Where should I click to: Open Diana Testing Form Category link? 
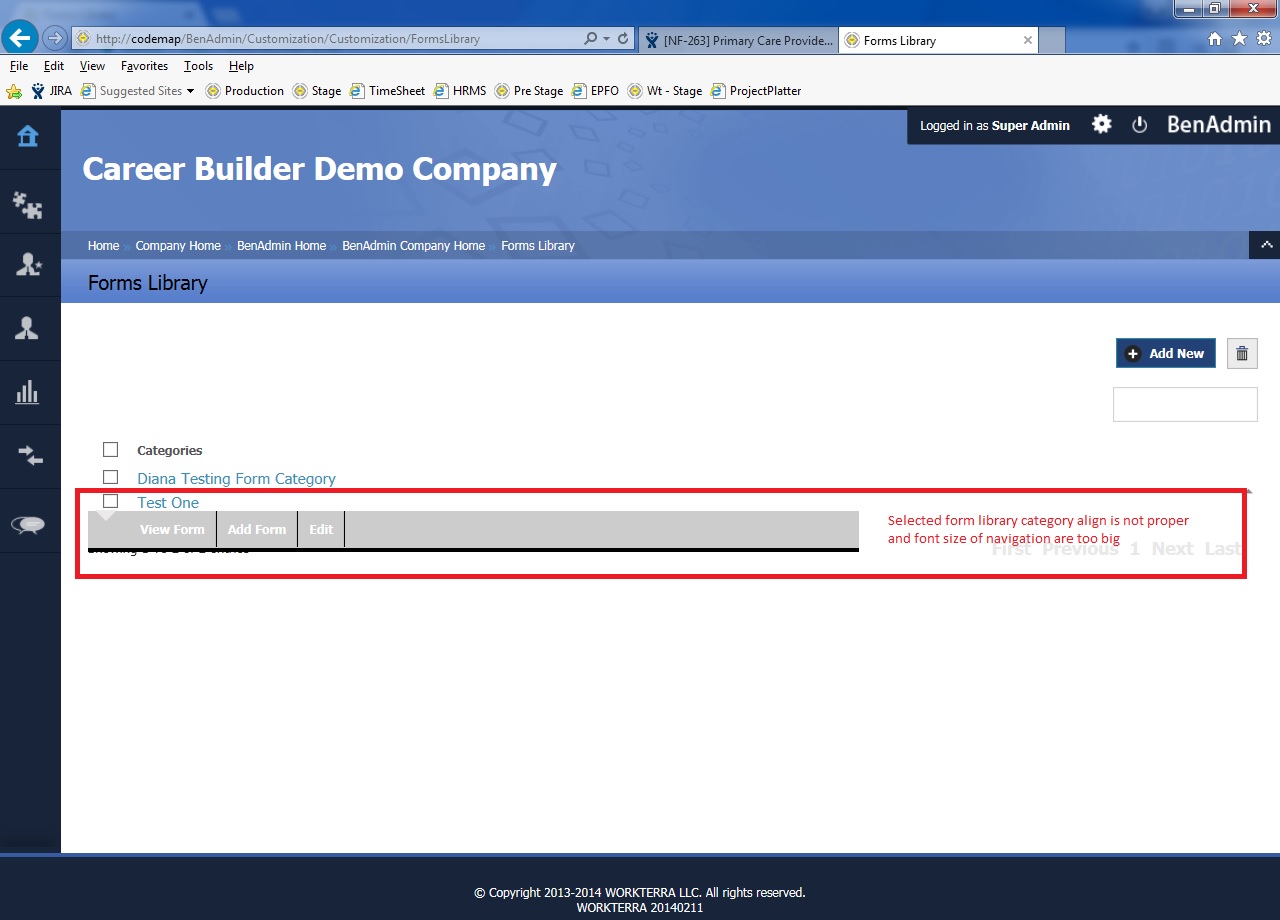tap(236, 479)
